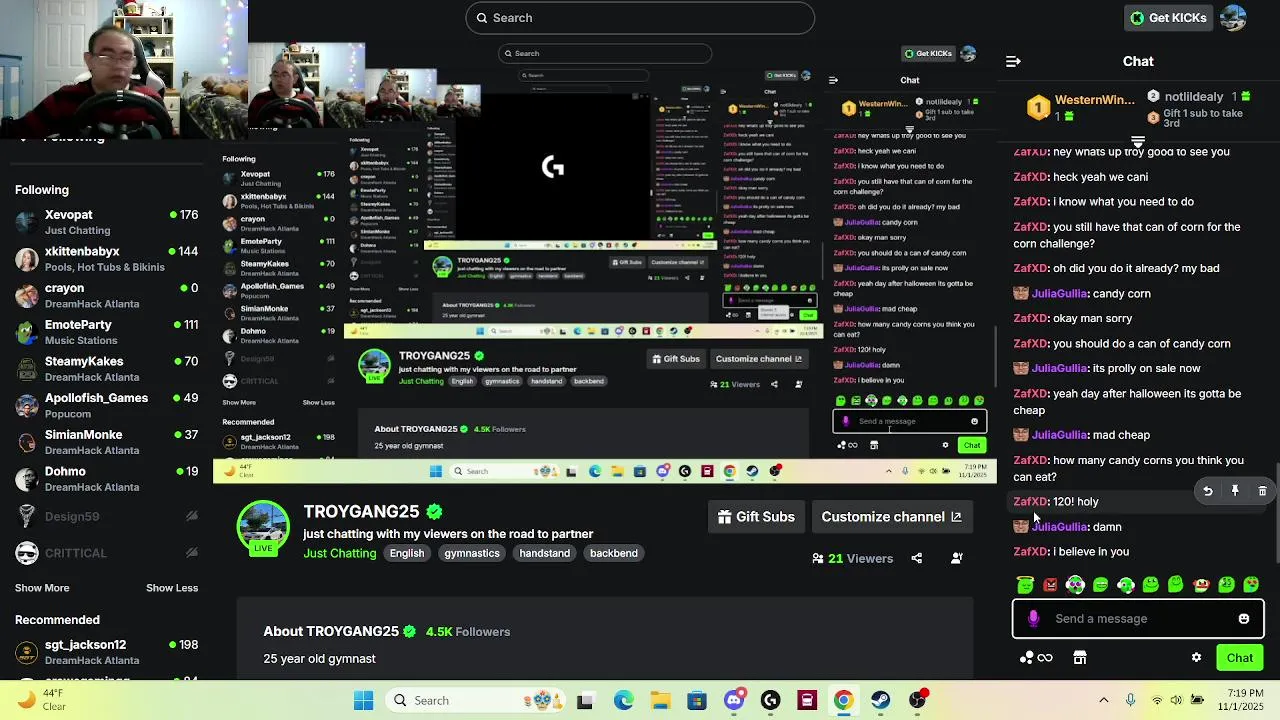This screenshot has height=720, width=1280.
Task: Select the gymnastics tag
Action: click(x=472, y=553)
